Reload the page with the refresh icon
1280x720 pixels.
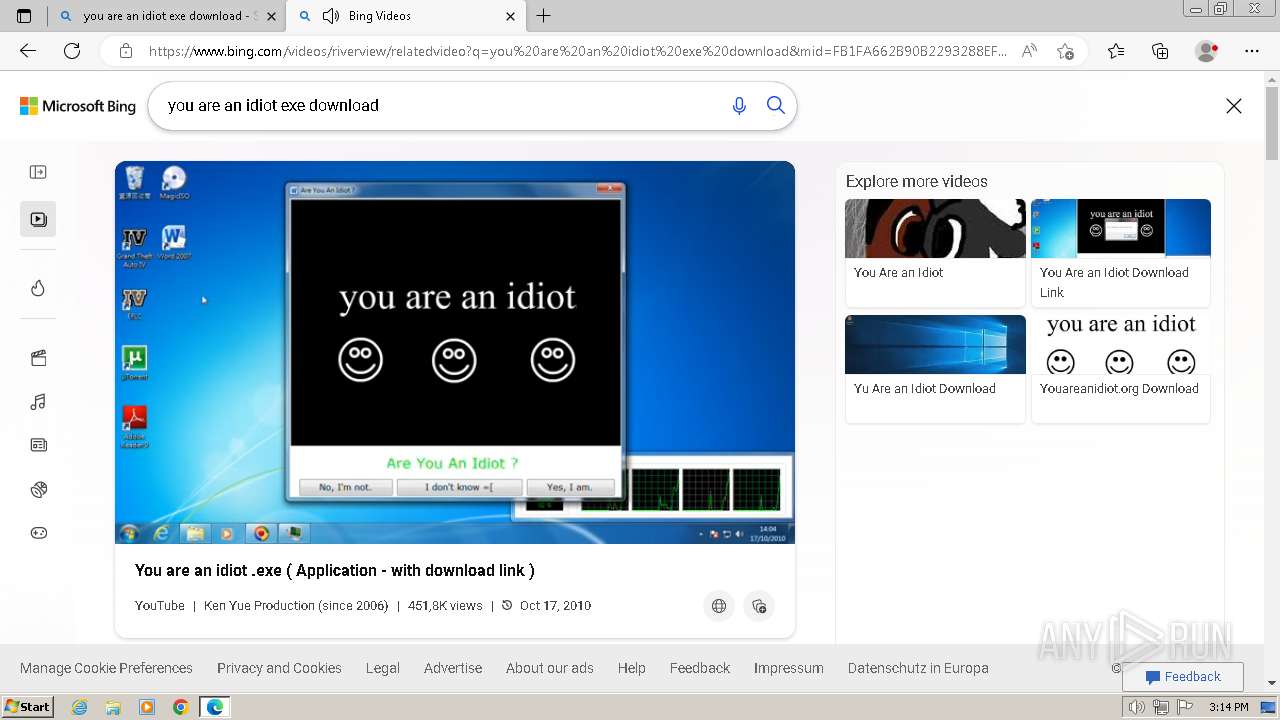coord(72,51)
